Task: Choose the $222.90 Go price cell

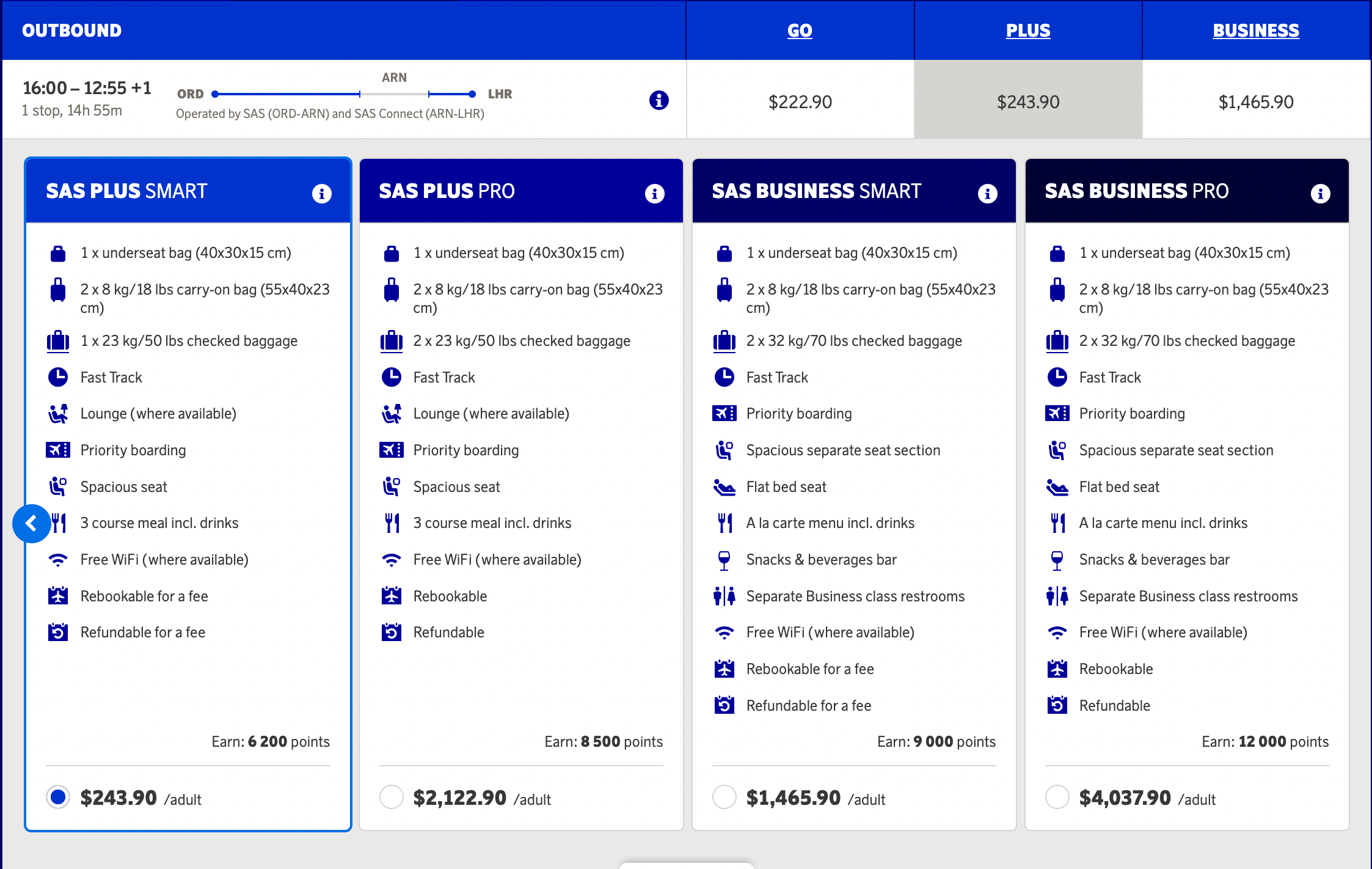Action: 800,101
